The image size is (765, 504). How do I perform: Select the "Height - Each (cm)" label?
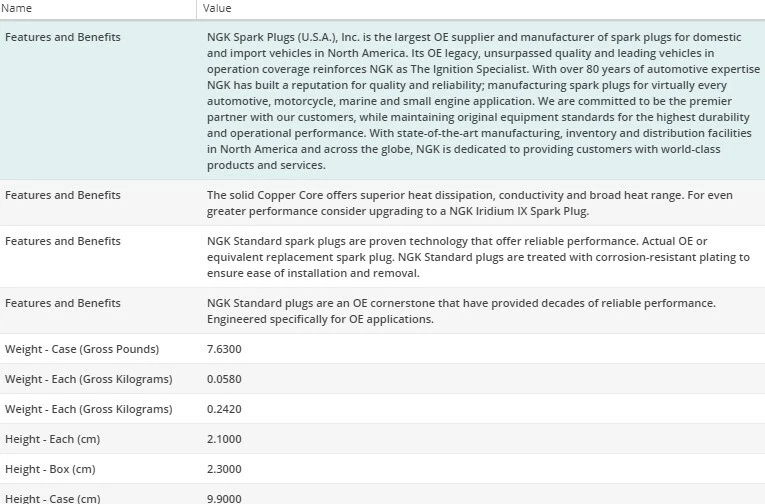(x=52, y=439)
